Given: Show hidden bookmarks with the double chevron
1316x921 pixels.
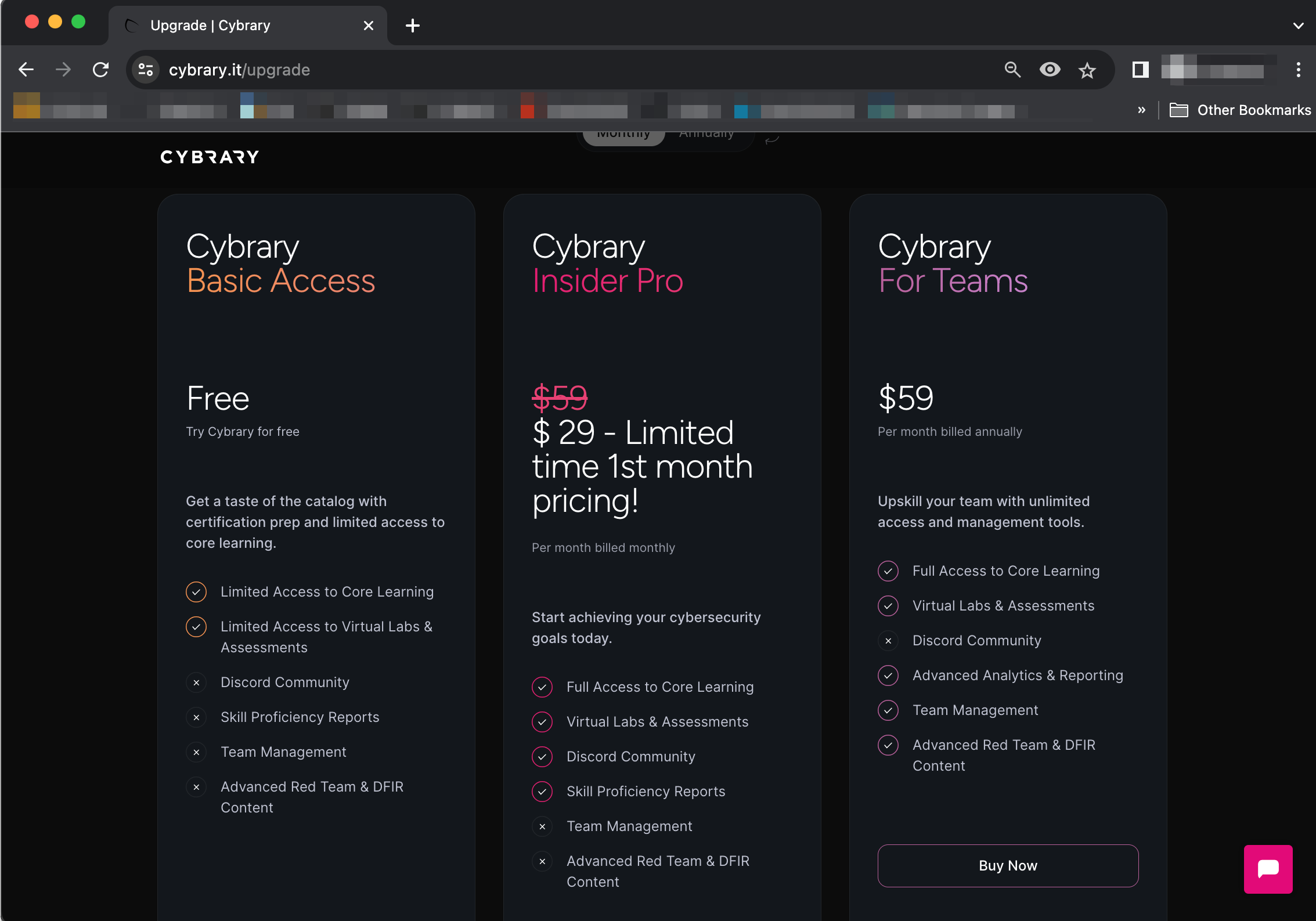Looking at the screenshot, I should click(x=1141, y=110).
